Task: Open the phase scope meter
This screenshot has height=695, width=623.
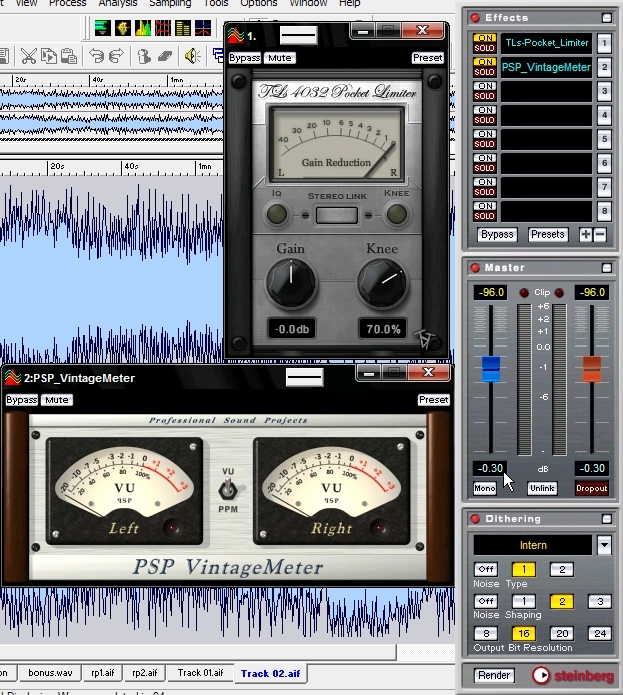Action: tap(123, 28)
